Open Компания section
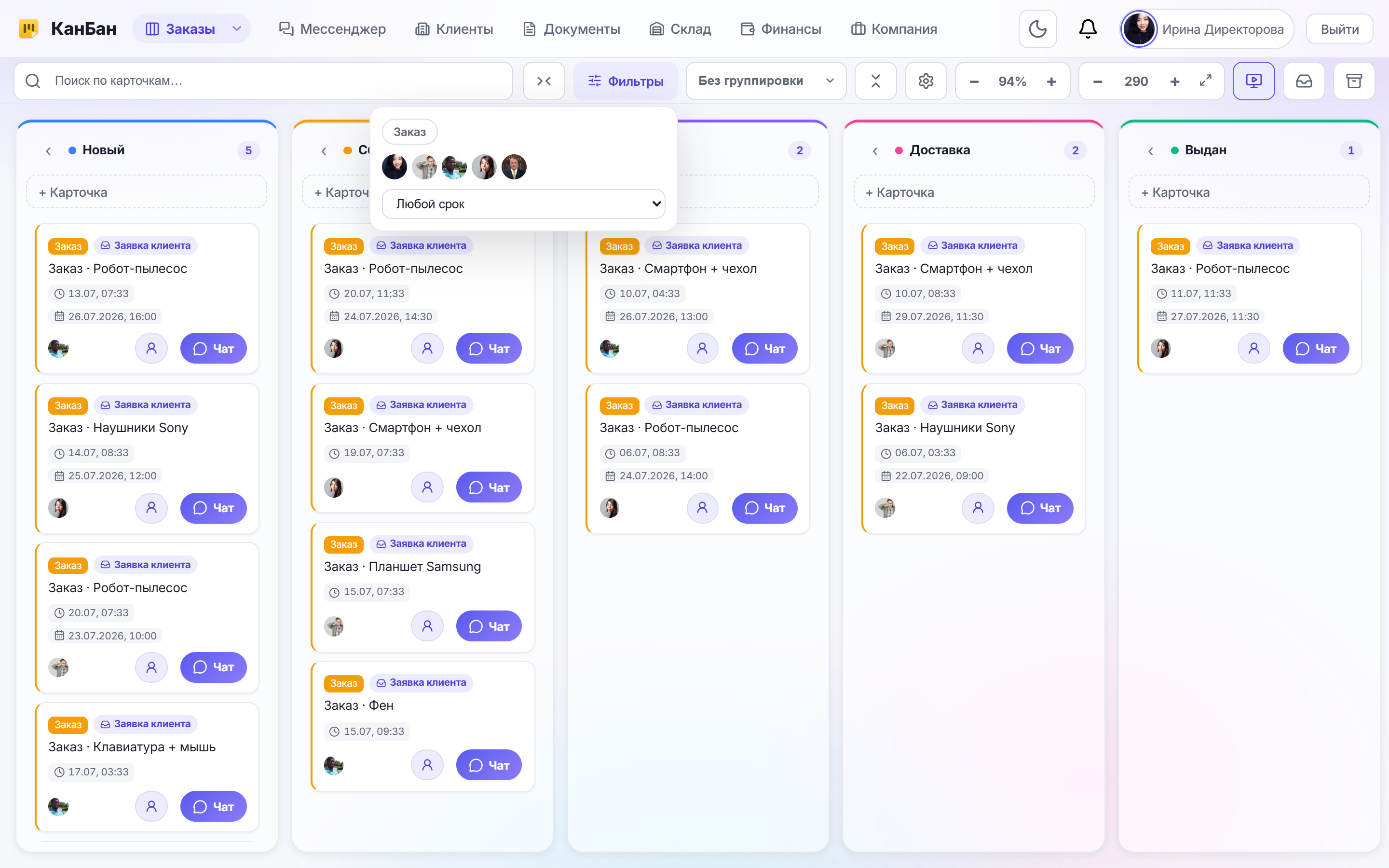The image size is (1389, 868). 894,29
